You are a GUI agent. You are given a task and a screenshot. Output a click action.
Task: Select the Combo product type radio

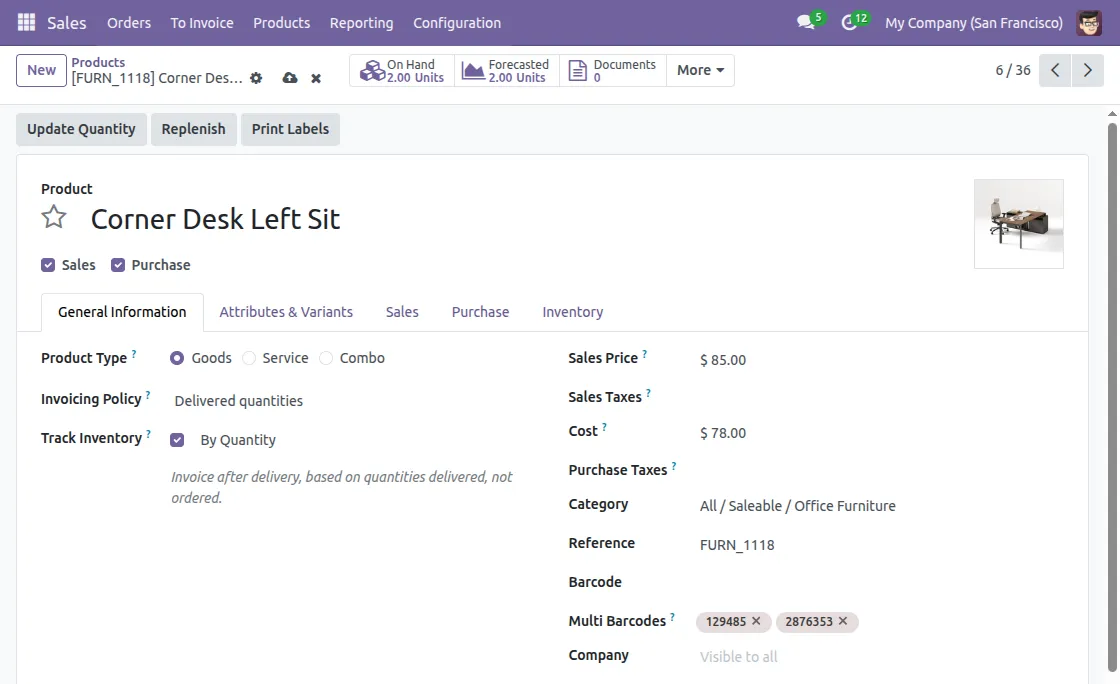[x=326, y=357]
